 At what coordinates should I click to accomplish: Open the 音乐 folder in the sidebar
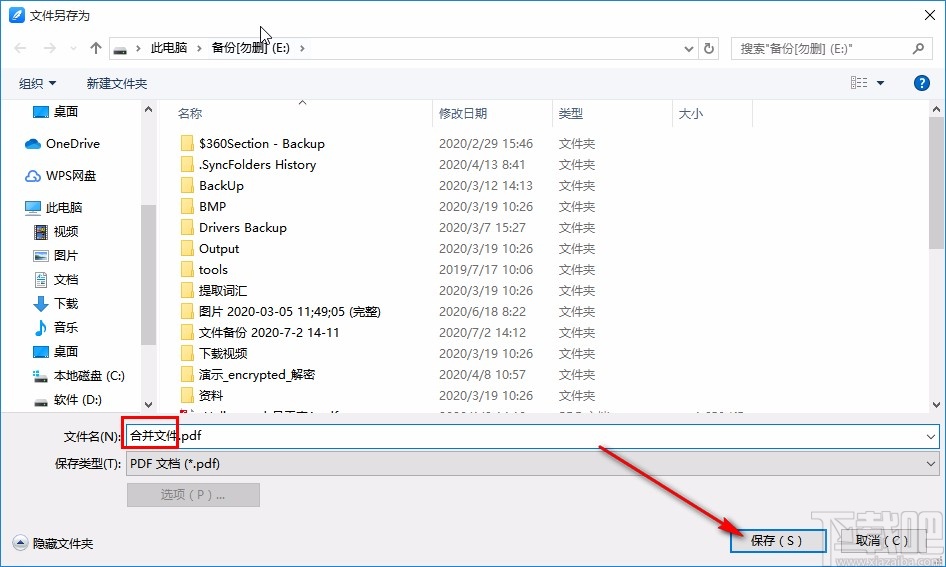pyautogui.click(x=56, y=328)
